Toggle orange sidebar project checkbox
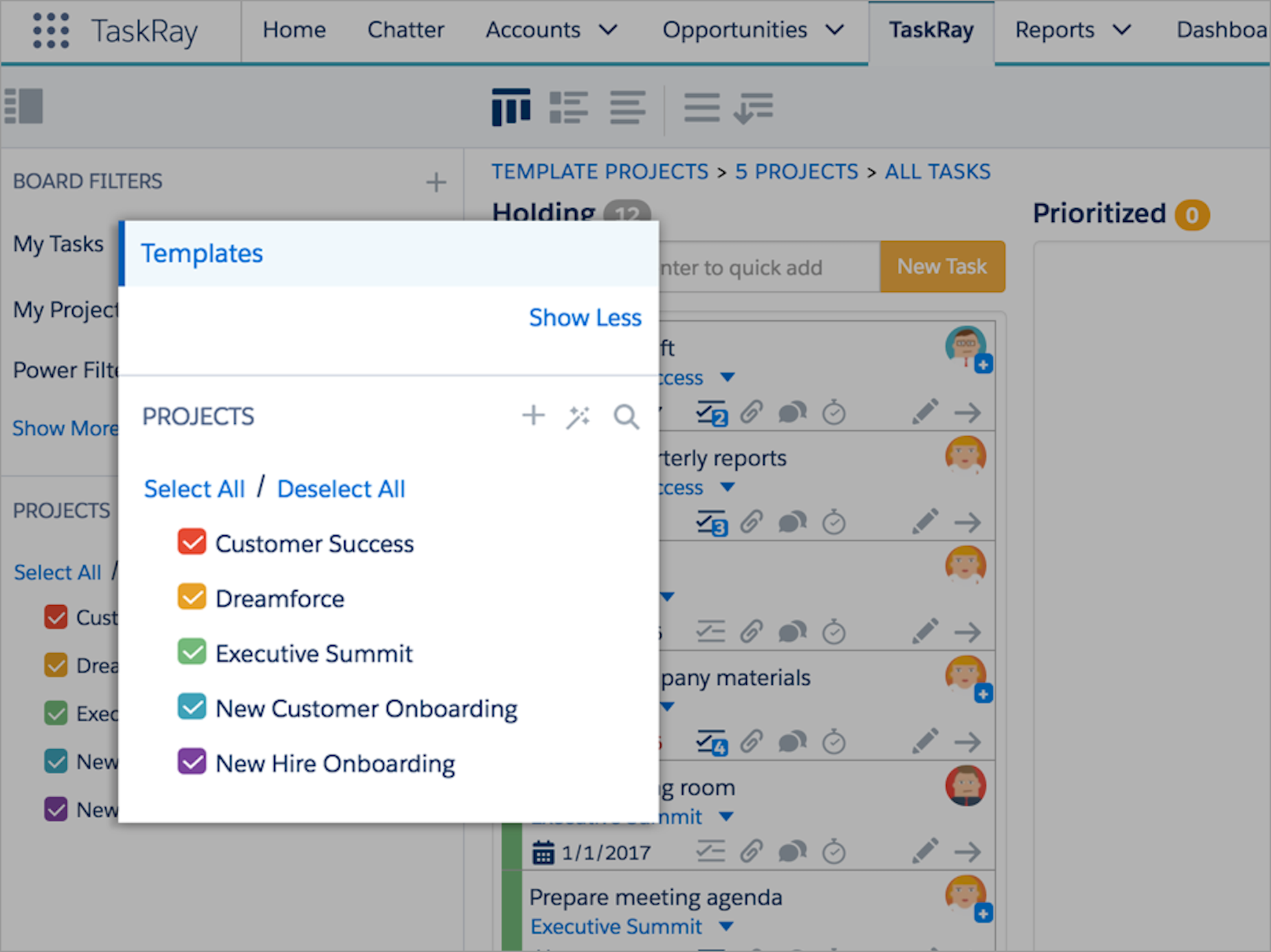Image resolution: width=1271 pixels, height=952 pixels. [56, 665]
